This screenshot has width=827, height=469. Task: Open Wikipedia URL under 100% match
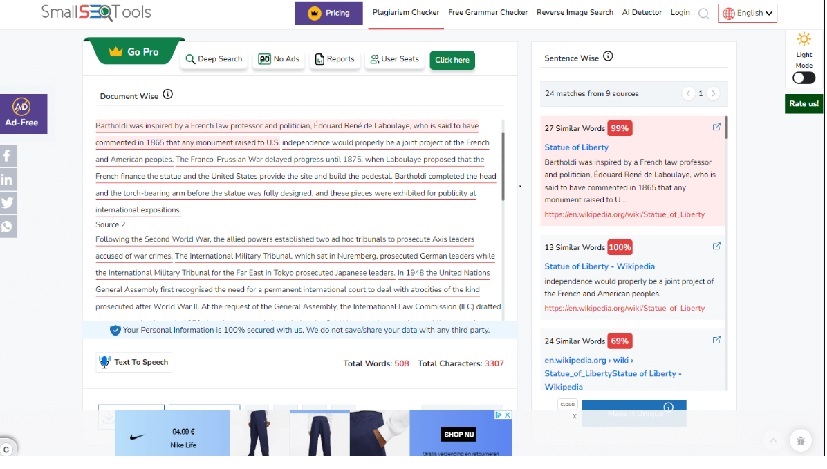[624, 308]
